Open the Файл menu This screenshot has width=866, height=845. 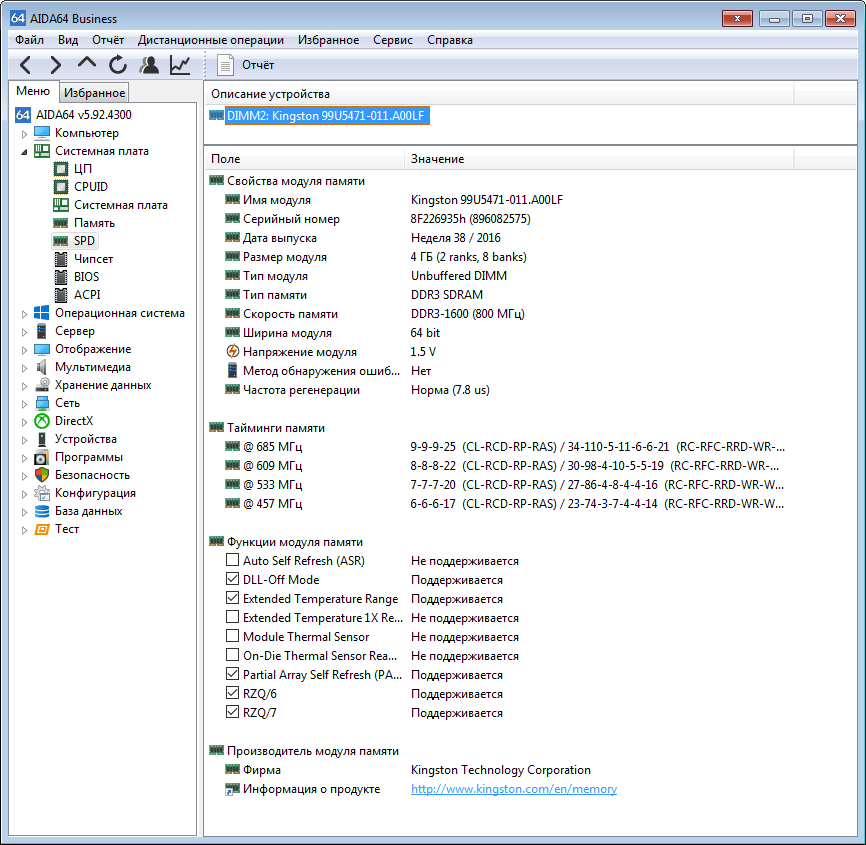pos(29,40)
